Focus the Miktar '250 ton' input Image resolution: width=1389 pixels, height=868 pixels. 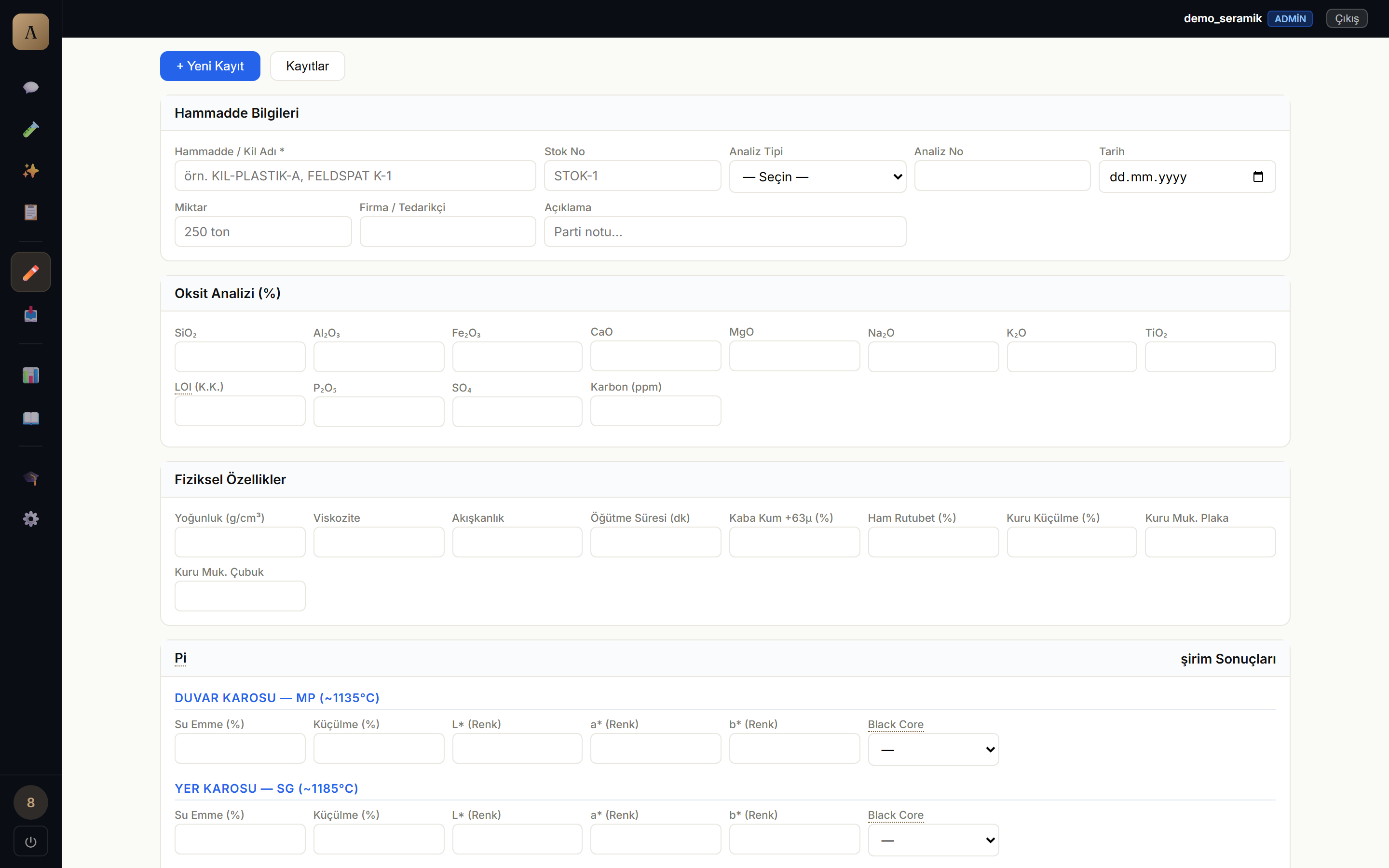click(263, 231)
